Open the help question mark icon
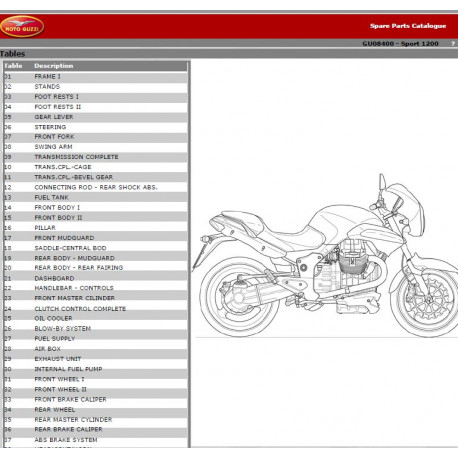Screen dimensions: 458x458 tap(453, 44)
